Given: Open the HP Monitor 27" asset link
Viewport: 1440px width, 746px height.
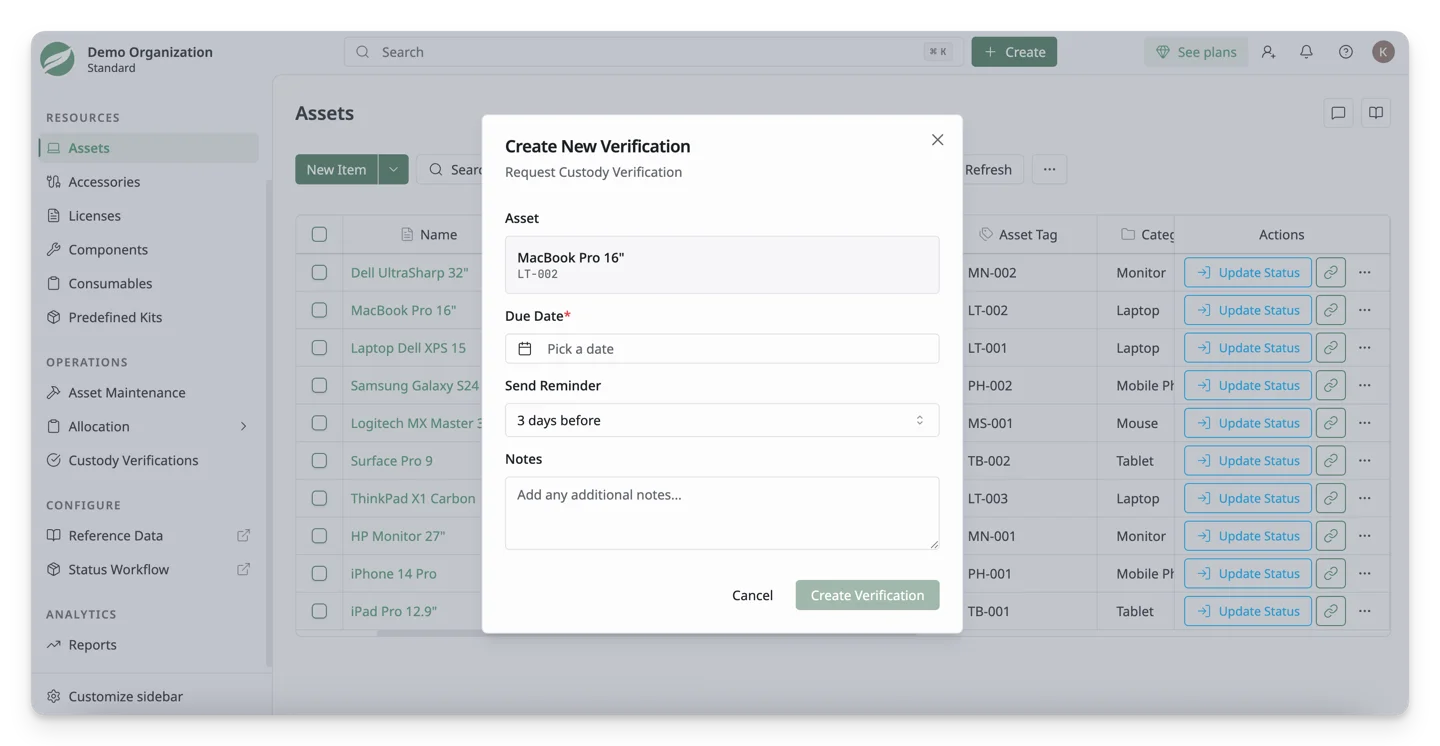Looking at the screenshot, I should [x=398, y=536].
